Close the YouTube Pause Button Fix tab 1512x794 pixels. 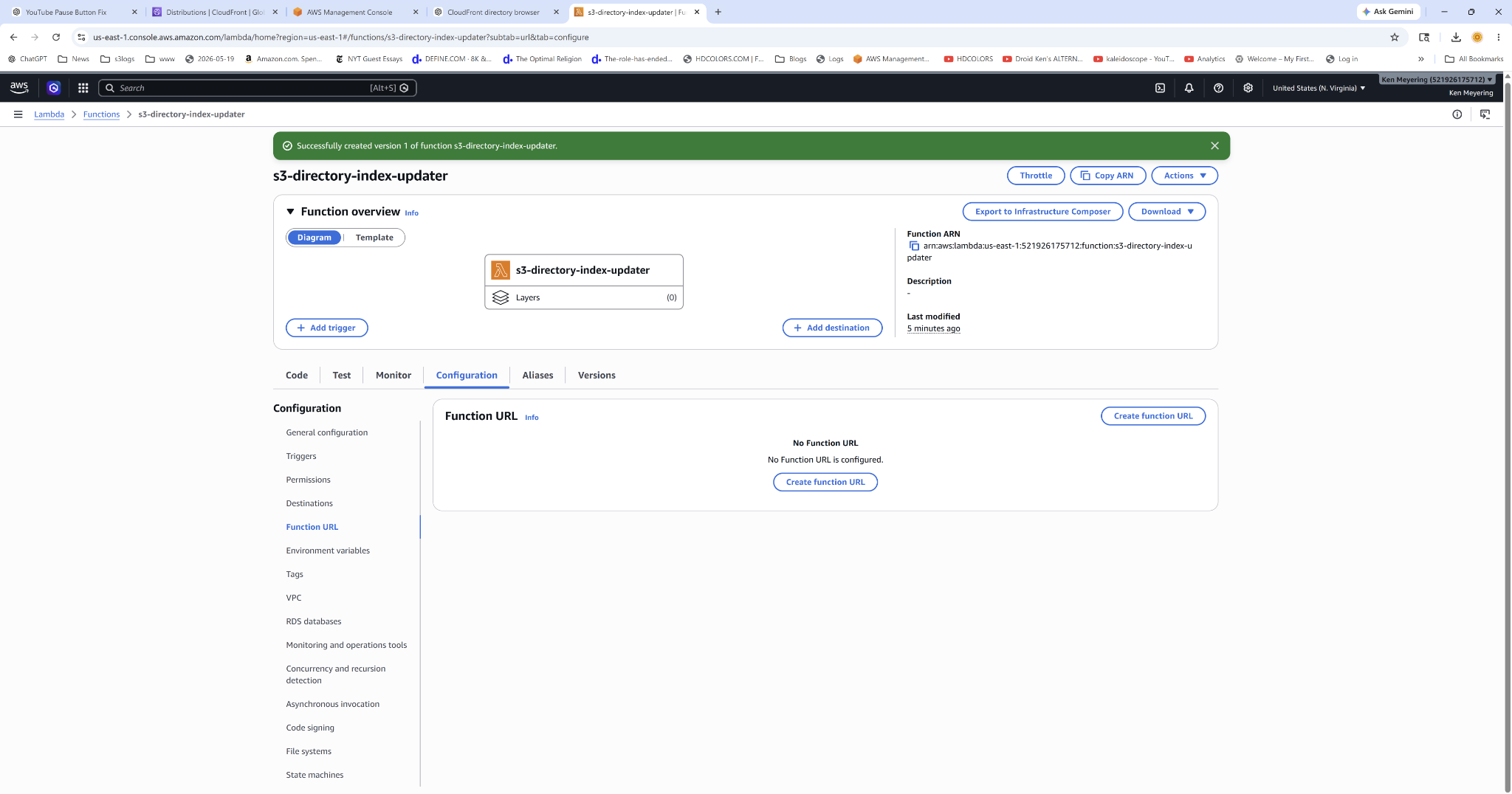pos(134,12)
